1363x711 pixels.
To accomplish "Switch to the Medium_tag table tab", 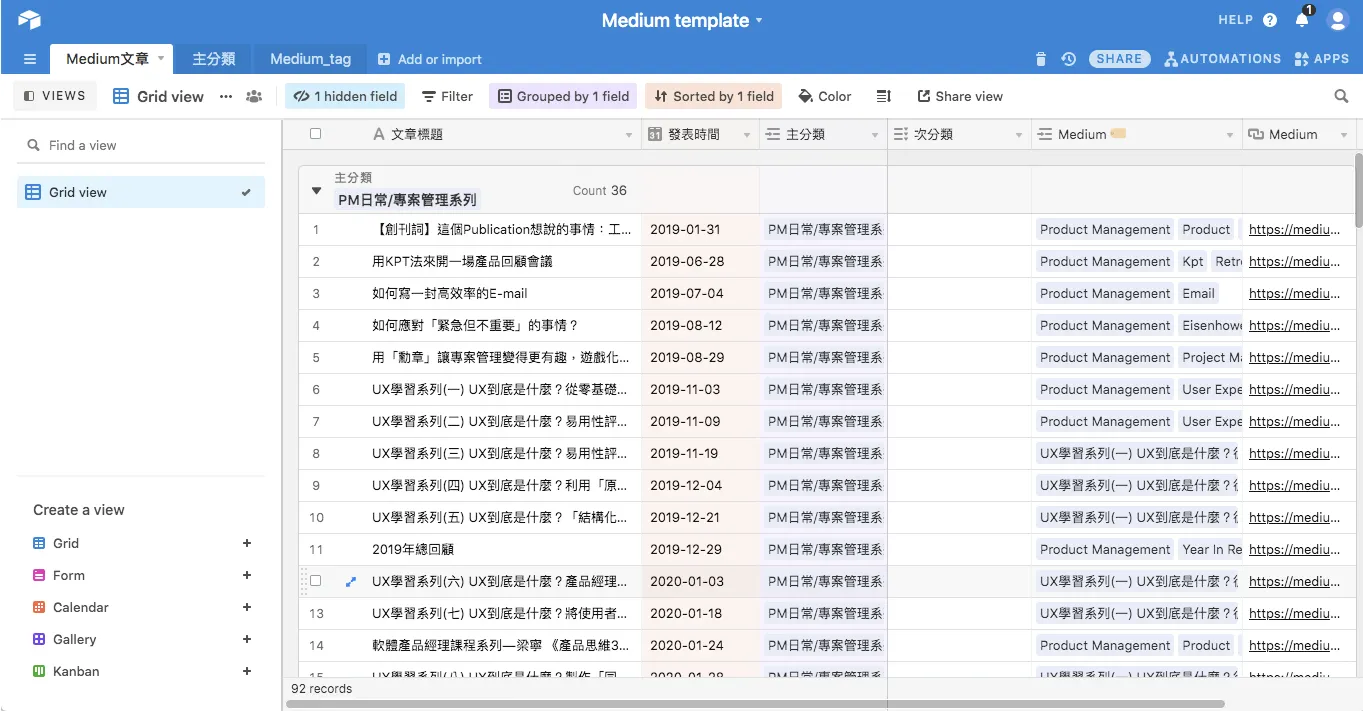I will click(x=310, y=59).
